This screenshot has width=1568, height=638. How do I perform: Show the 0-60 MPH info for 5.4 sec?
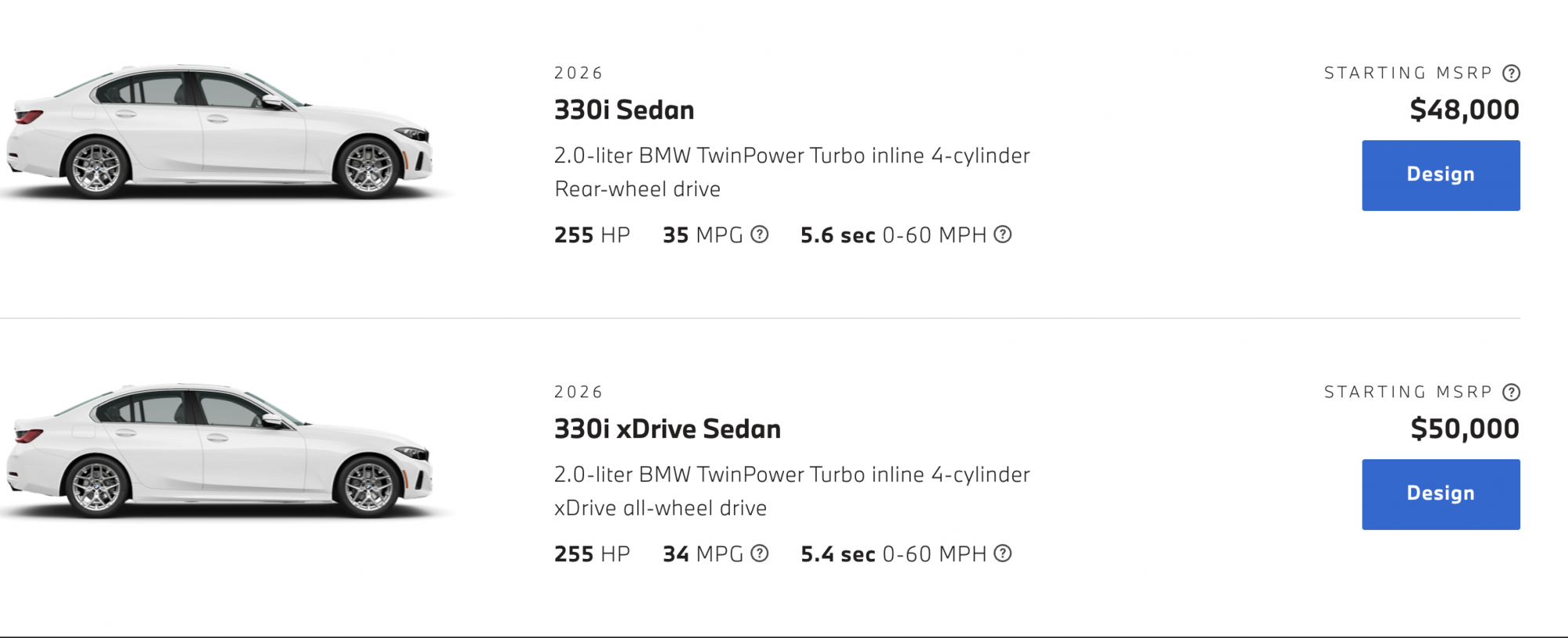(x=1002, y=553)
